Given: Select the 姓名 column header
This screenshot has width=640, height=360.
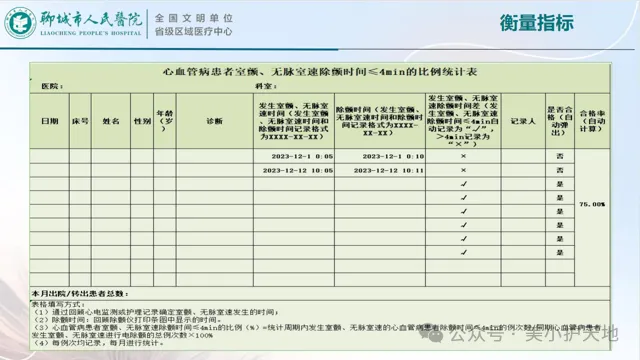Looking at the screenshot, I should pos(111,121).
